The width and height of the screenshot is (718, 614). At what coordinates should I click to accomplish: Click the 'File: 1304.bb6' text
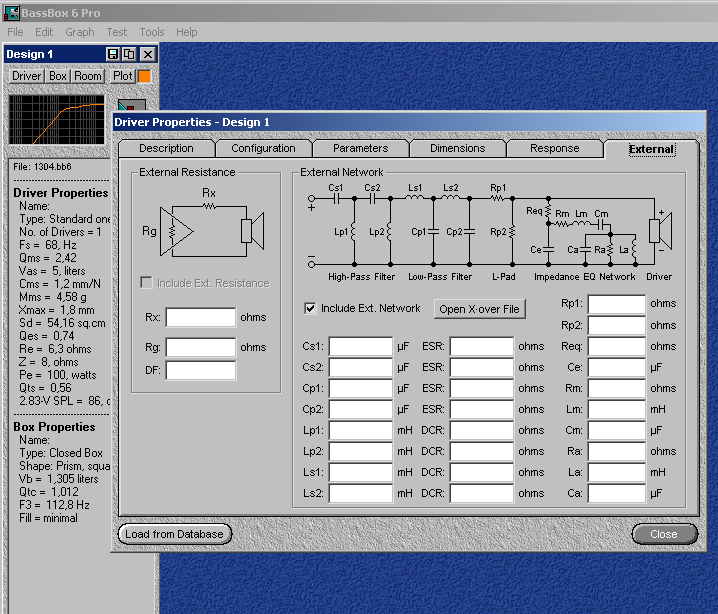click(x=42, y=167)
